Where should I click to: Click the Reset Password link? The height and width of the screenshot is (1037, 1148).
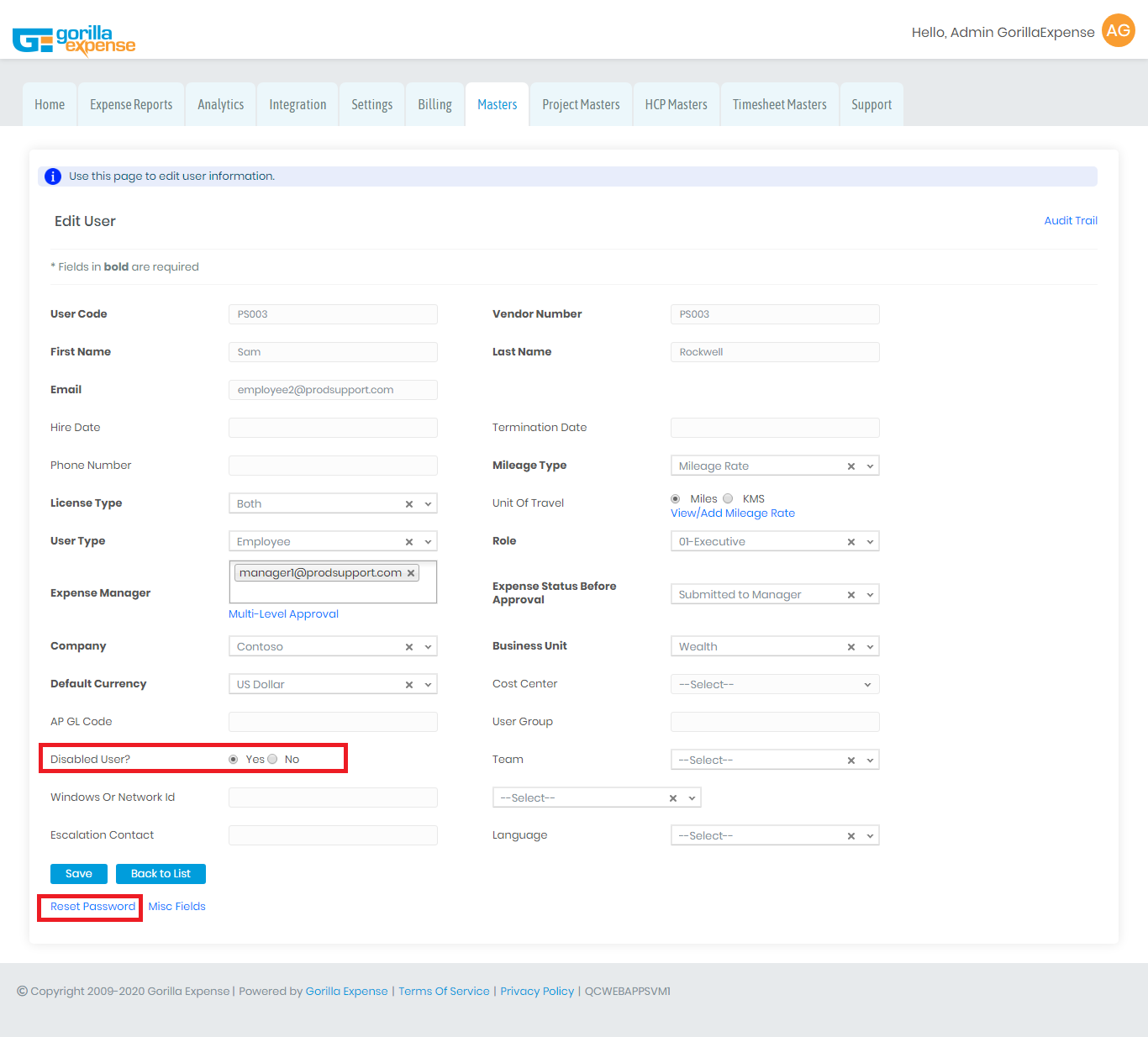[92, 907]
